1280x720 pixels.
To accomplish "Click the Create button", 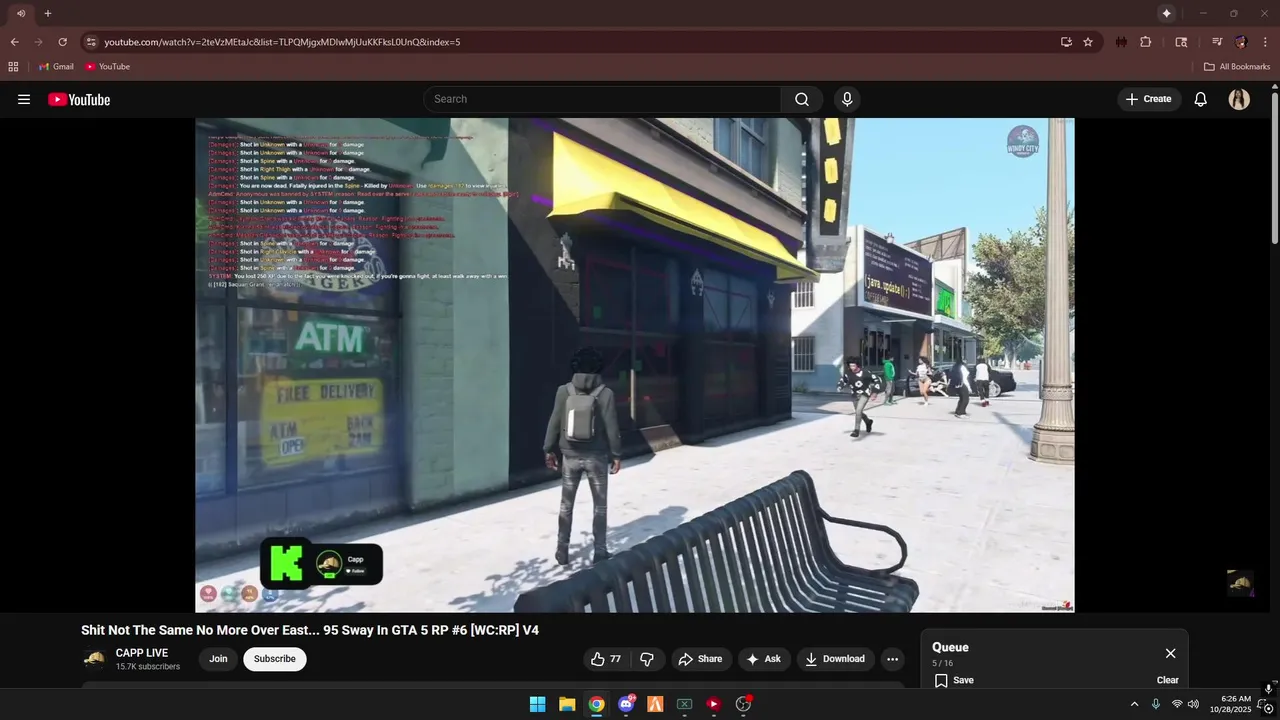I will coord(1149,99).
